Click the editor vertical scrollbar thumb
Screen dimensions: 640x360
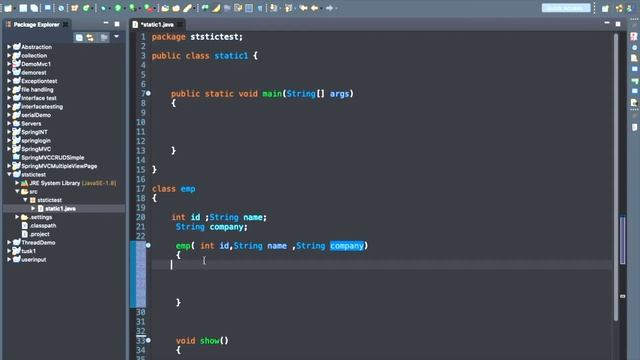pyautogui.click(x=616, y=178)
